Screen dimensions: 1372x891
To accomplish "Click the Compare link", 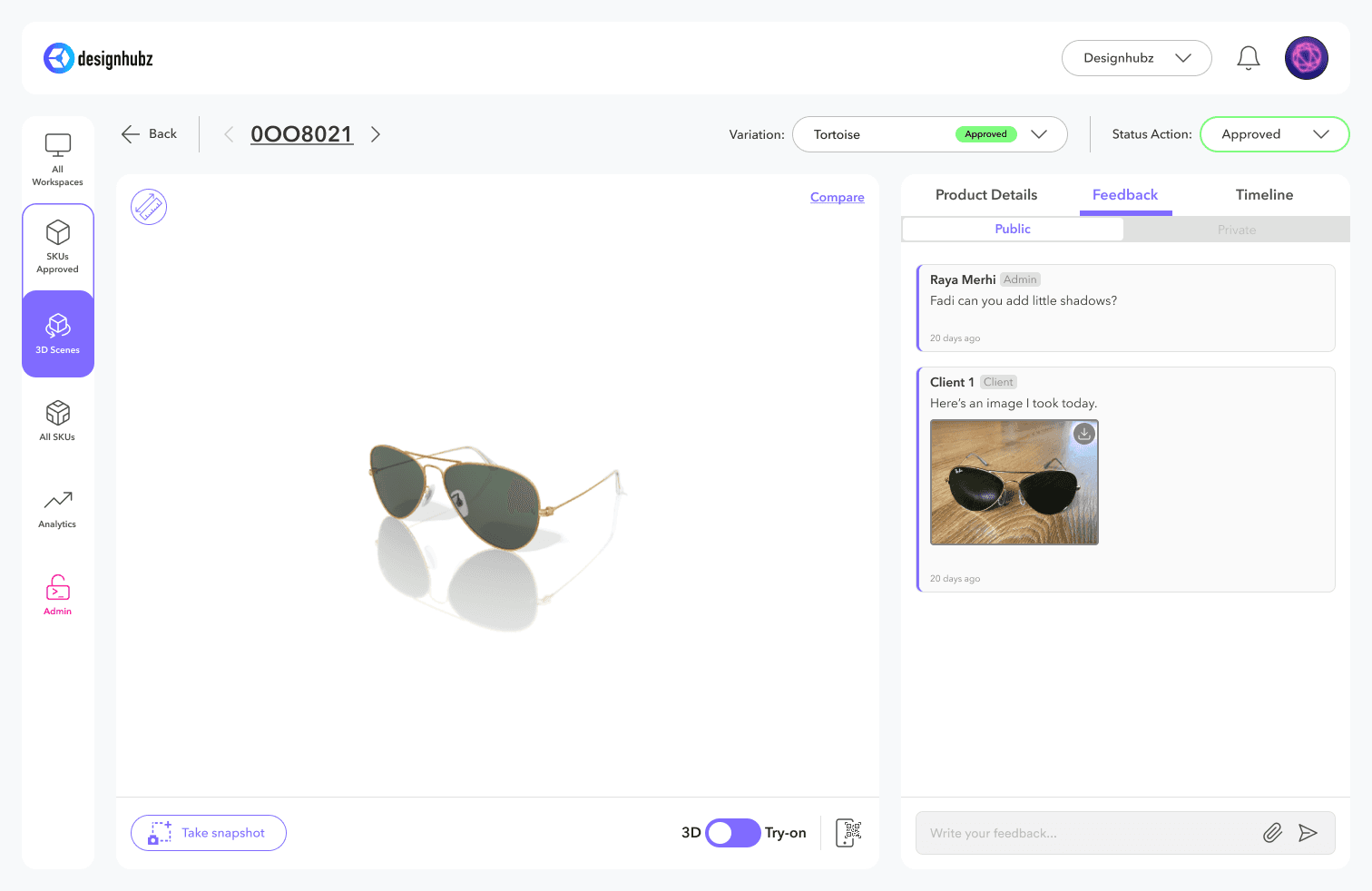I will coord(838,197).
